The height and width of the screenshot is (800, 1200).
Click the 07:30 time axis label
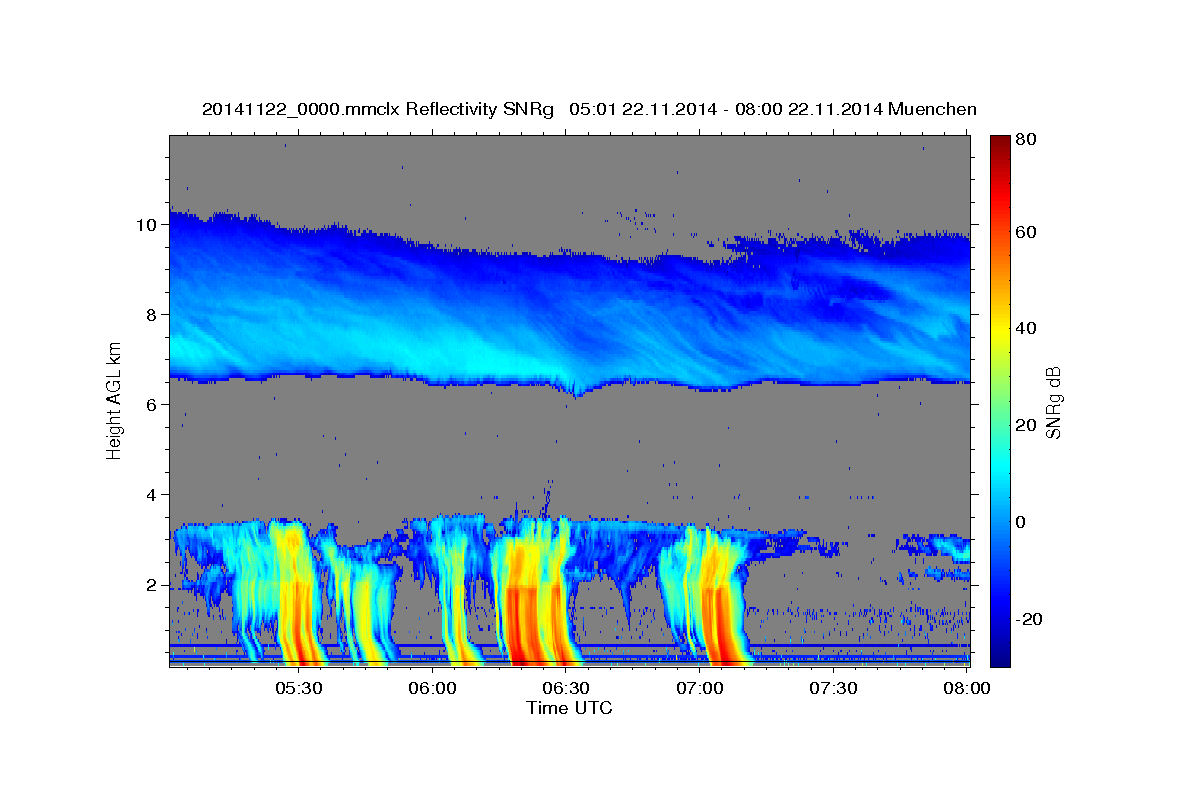point(833,688)
